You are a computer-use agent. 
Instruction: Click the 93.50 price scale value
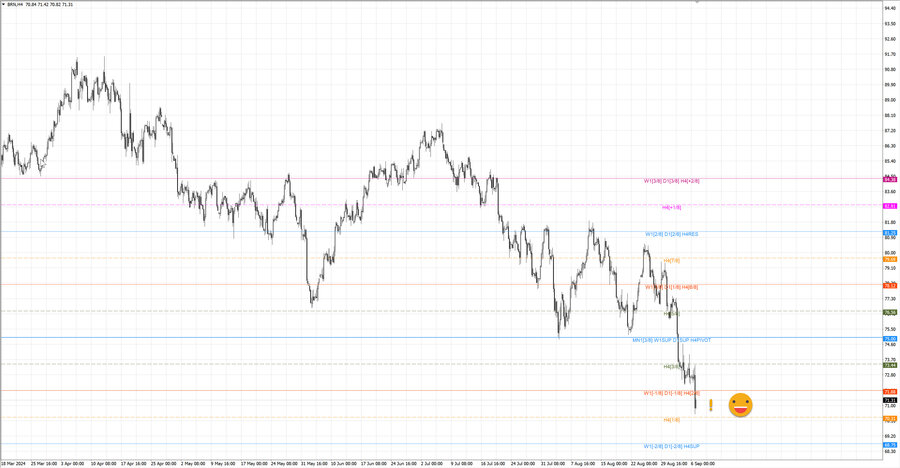(x=890, y=24)
